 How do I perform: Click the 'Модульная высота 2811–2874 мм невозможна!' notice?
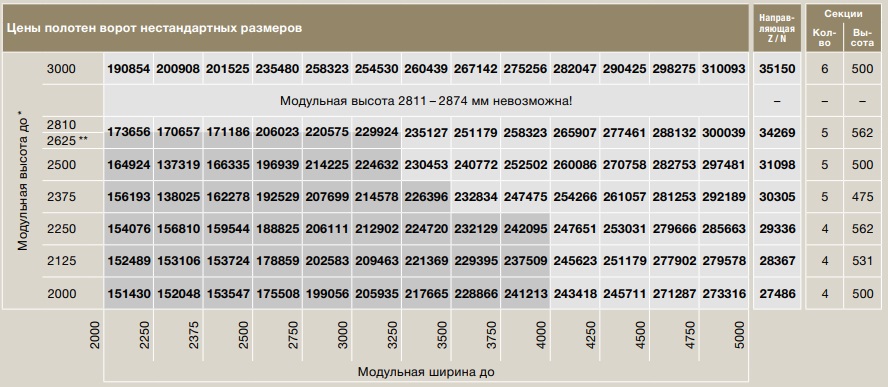(x=425, y=101)
